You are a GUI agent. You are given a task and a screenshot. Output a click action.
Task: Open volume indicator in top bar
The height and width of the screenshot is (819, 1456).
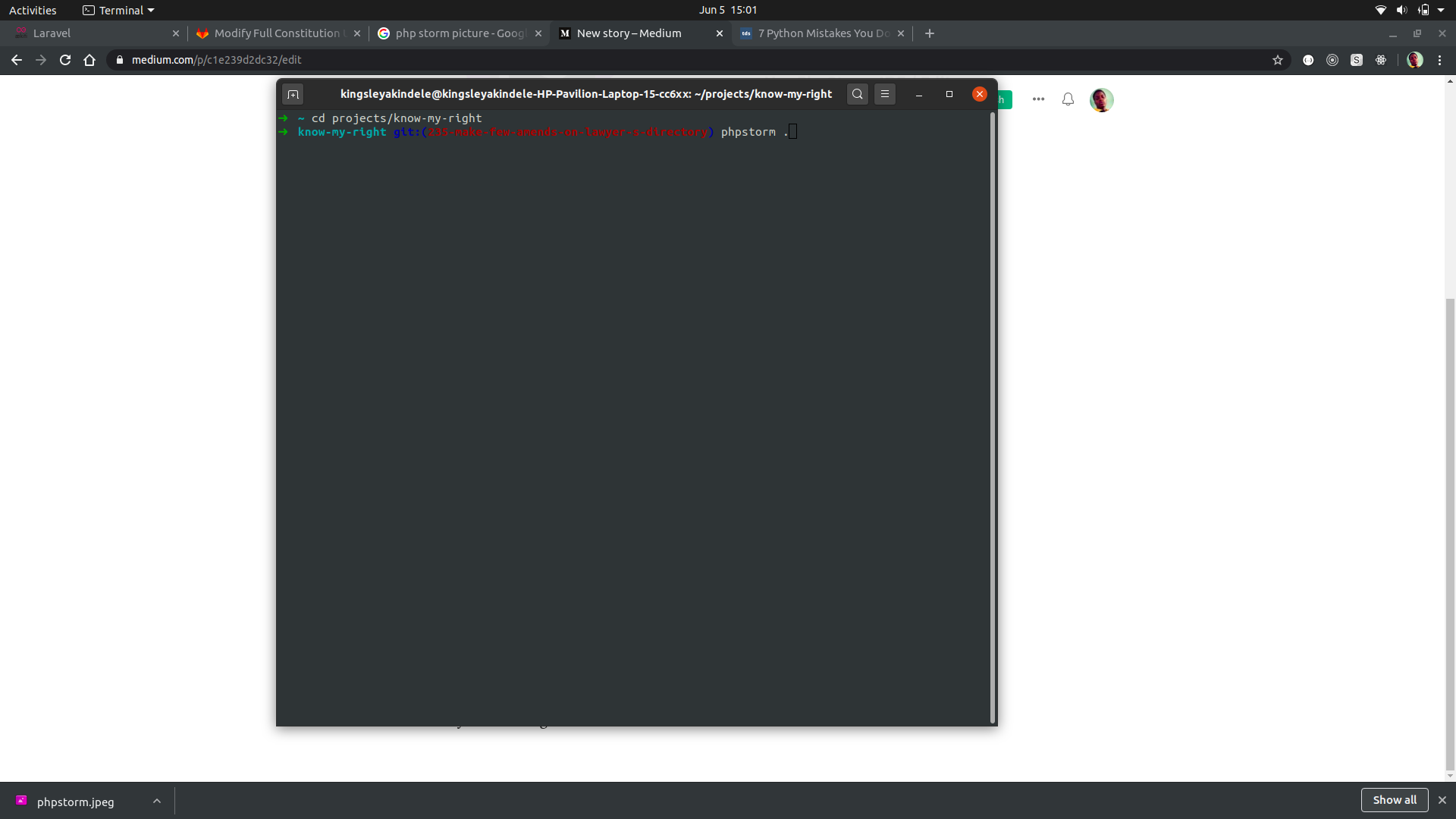1402,10
